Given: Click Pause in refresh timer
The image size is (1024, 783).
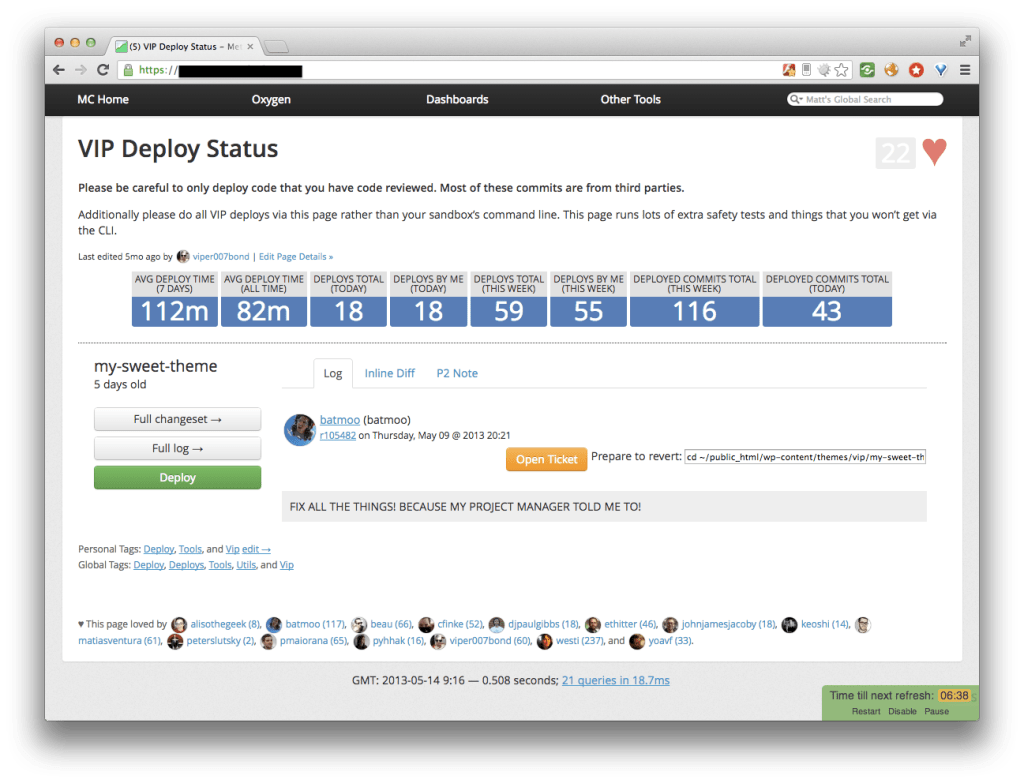Looking at the screenshot, I should pyautogui.click(x=936, y=712).
